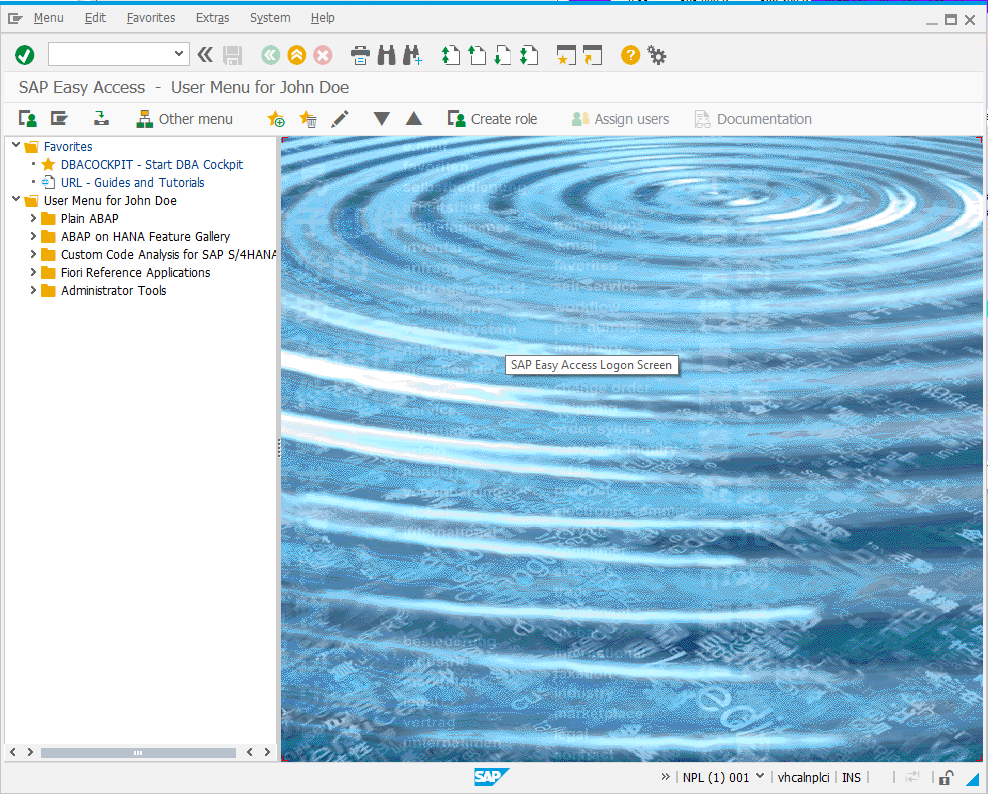
Task: Collapse the User Menu for John Doe node
Action: point(16,200)
